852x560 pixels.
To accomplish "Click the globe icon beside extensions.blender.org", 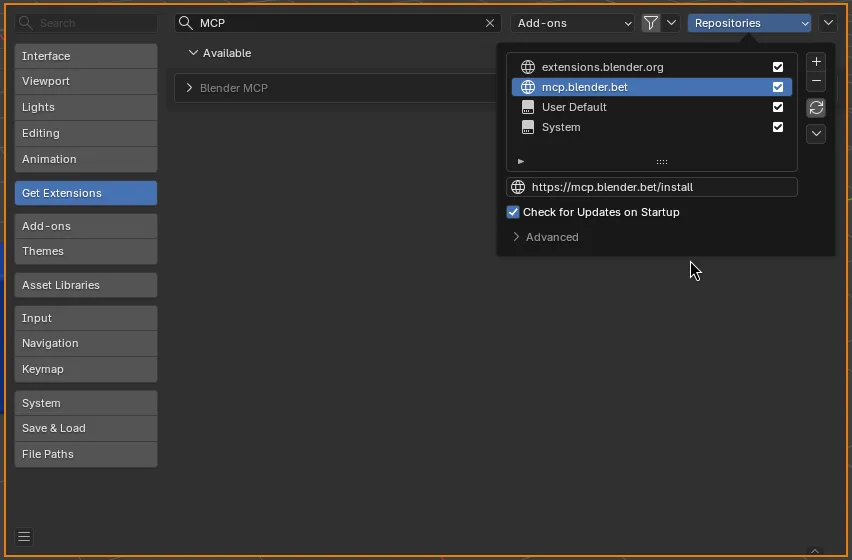I will point(528,67).
